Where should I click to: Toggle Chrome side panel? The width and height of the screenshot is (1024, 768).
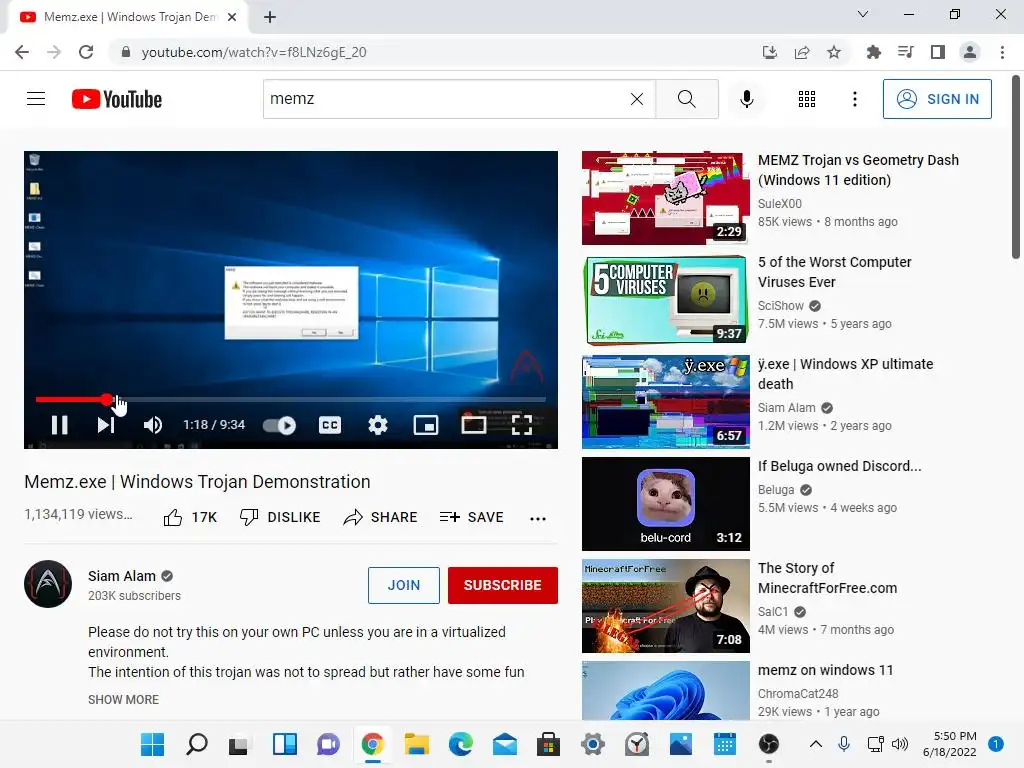coord(937,52)
